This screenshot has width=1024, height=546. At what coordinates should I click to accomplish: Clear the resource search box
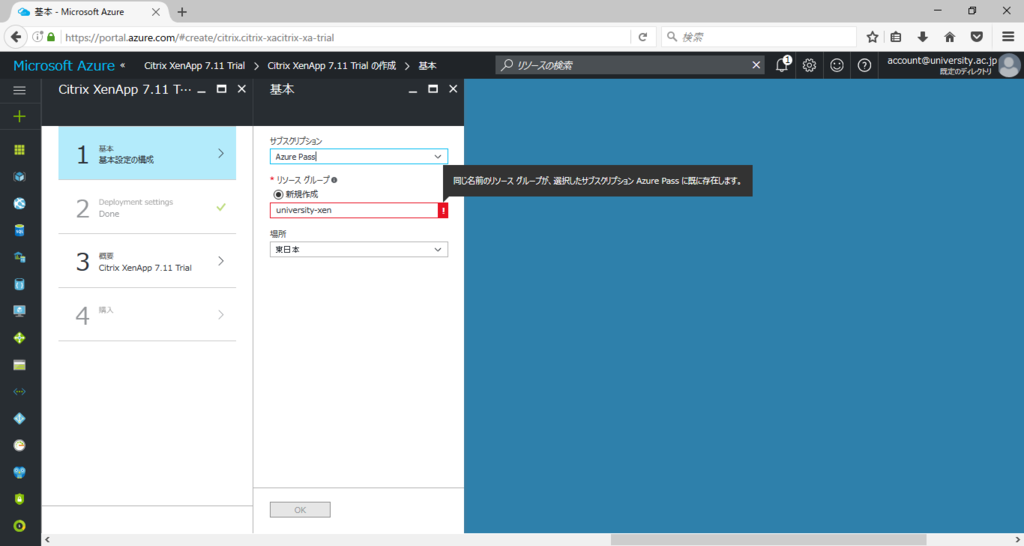pyautogui.click(x=756, y=65)
